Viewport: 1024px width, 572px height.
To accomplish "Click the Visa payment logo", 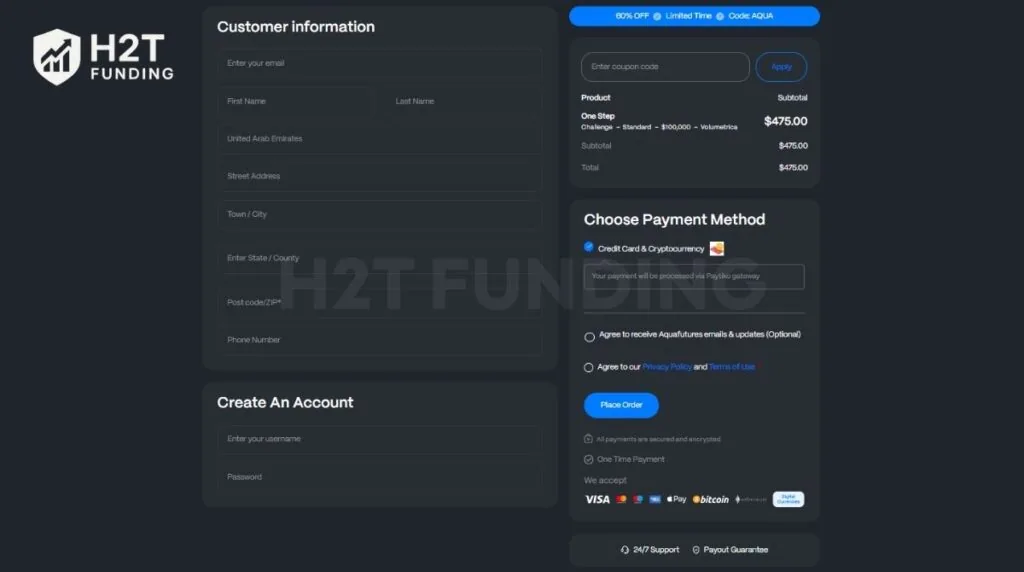I will (597, 500).
